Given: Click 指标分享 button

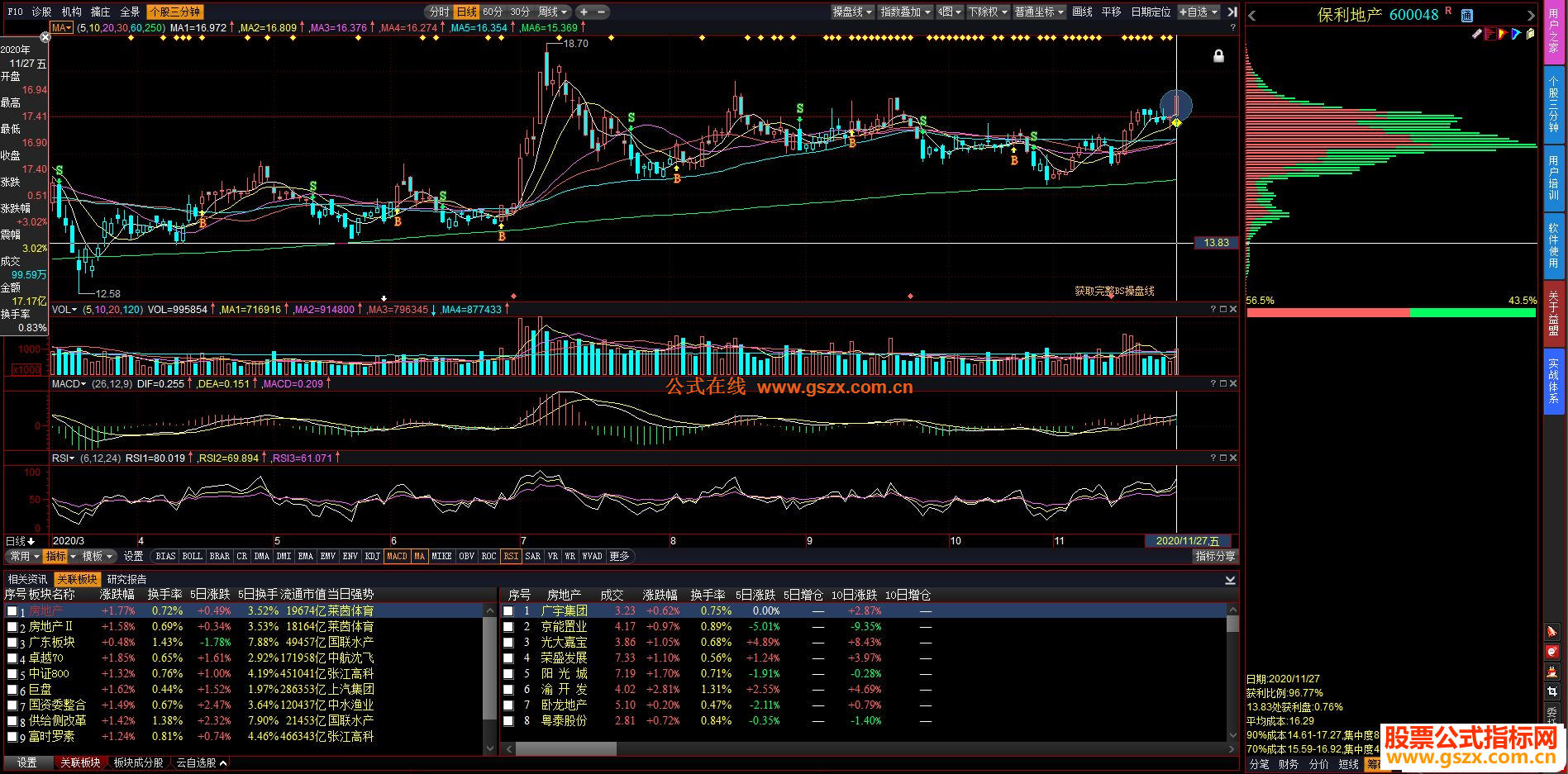Looking at the screenshot, I should pos(1216,556).
